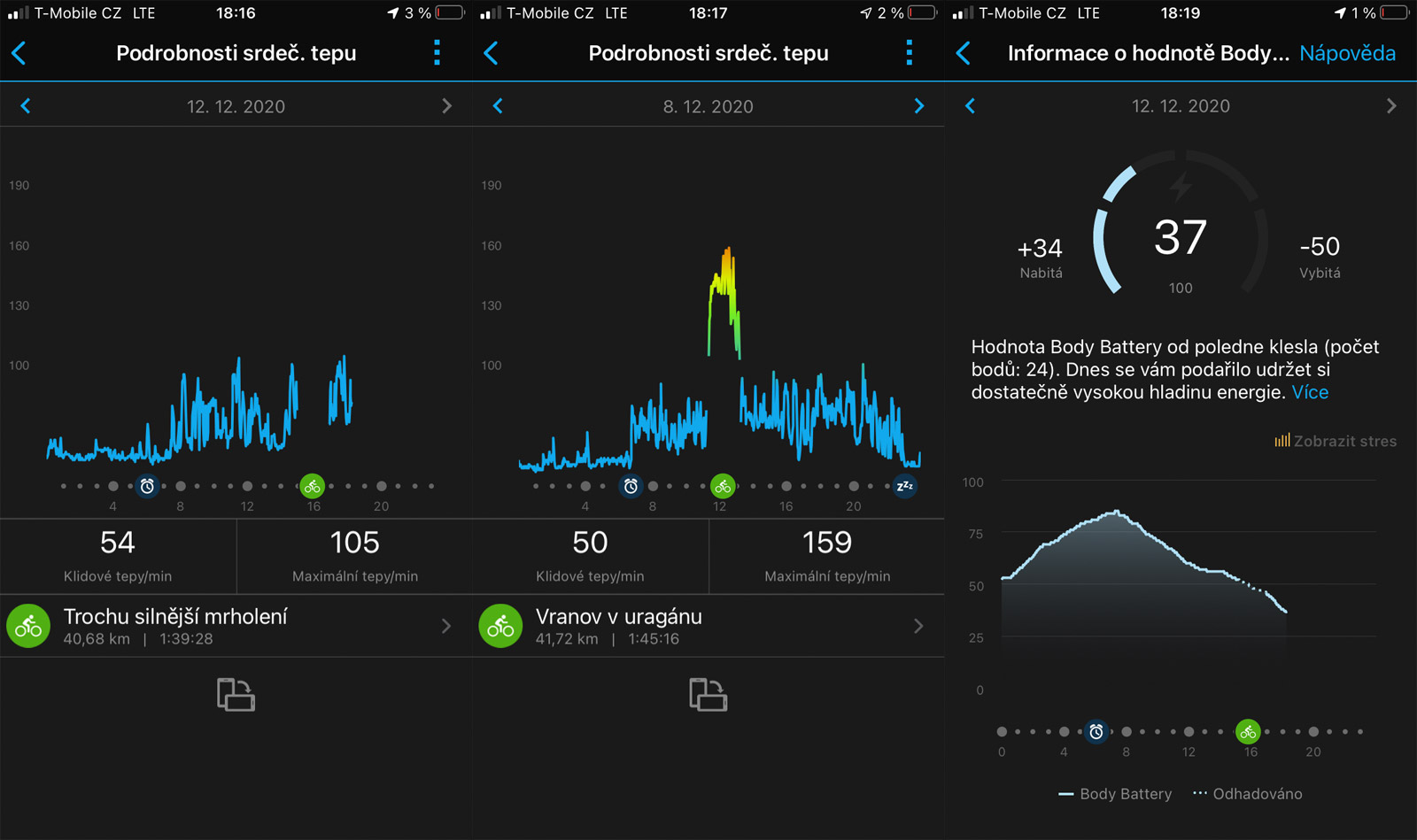Open three-dot menu on 12. 12. 2020 heart rate screen
Image resolution: width=1417 pixels, height=840 pixels.
pos(437,53)
